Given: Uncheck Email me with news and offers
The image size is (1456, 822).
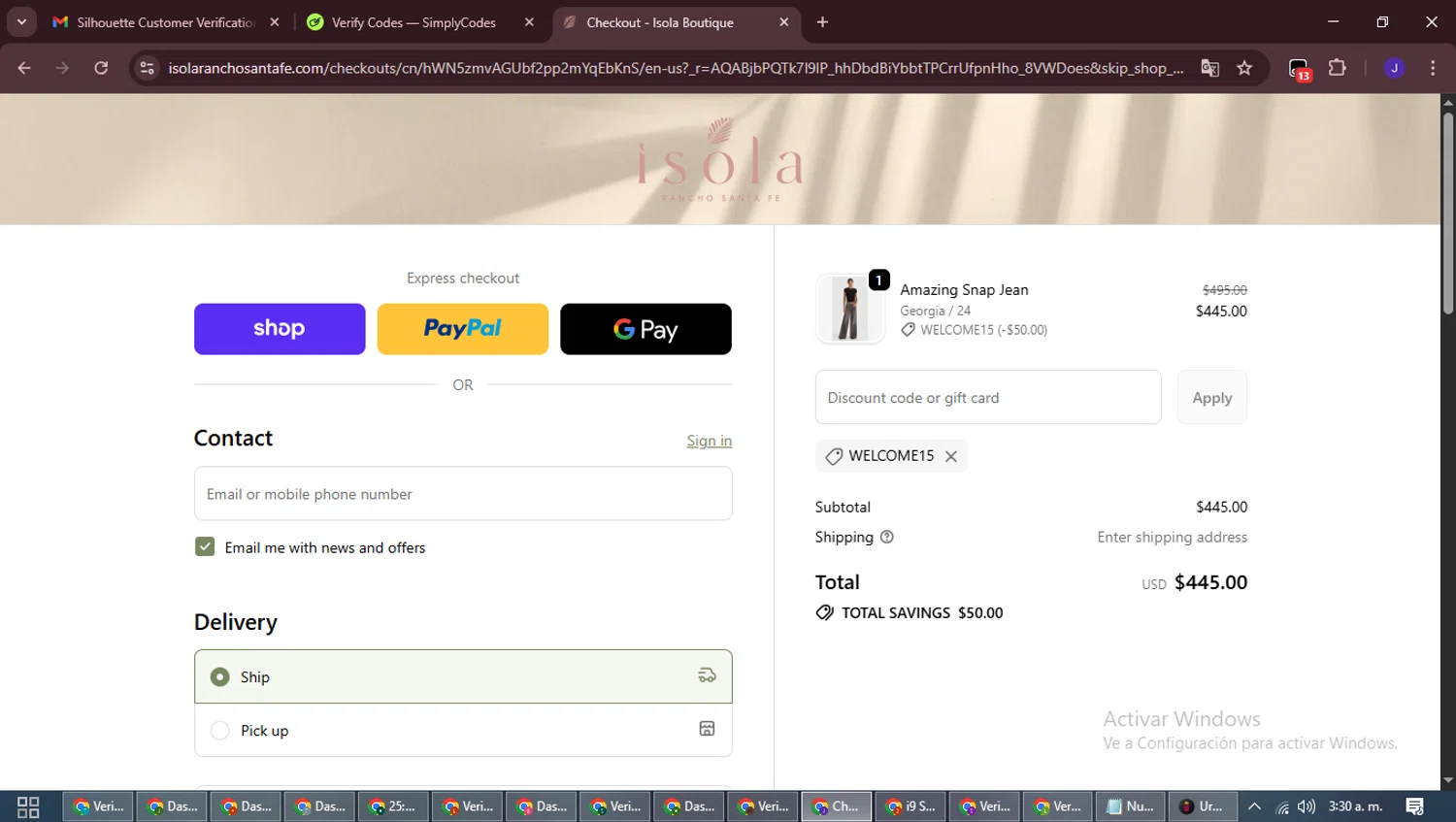Looking at the screenshot, I should (205, 547).
